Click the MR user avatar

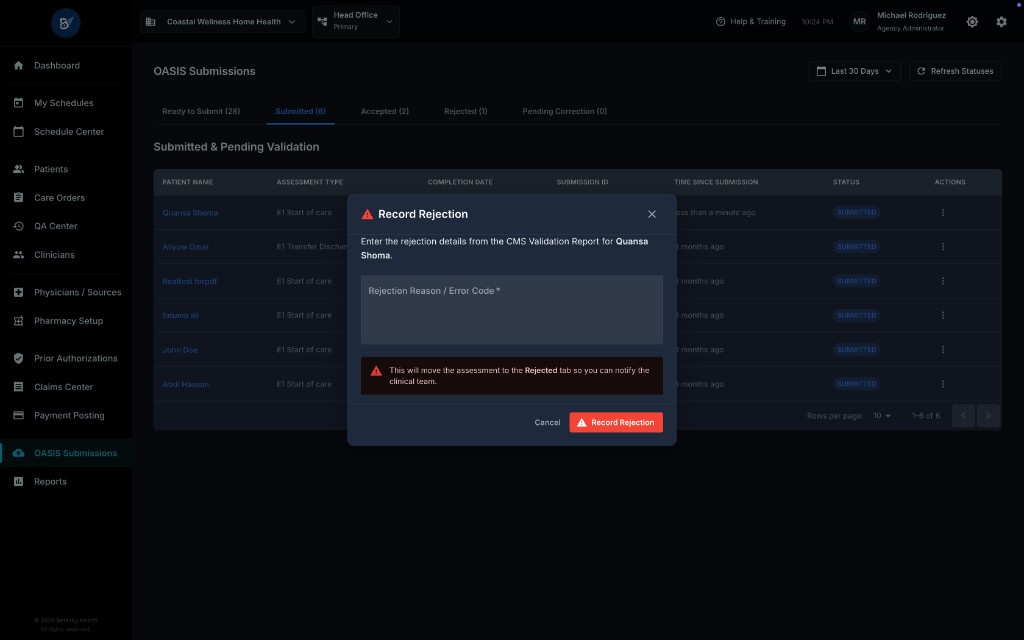click(x=859, y=22)
